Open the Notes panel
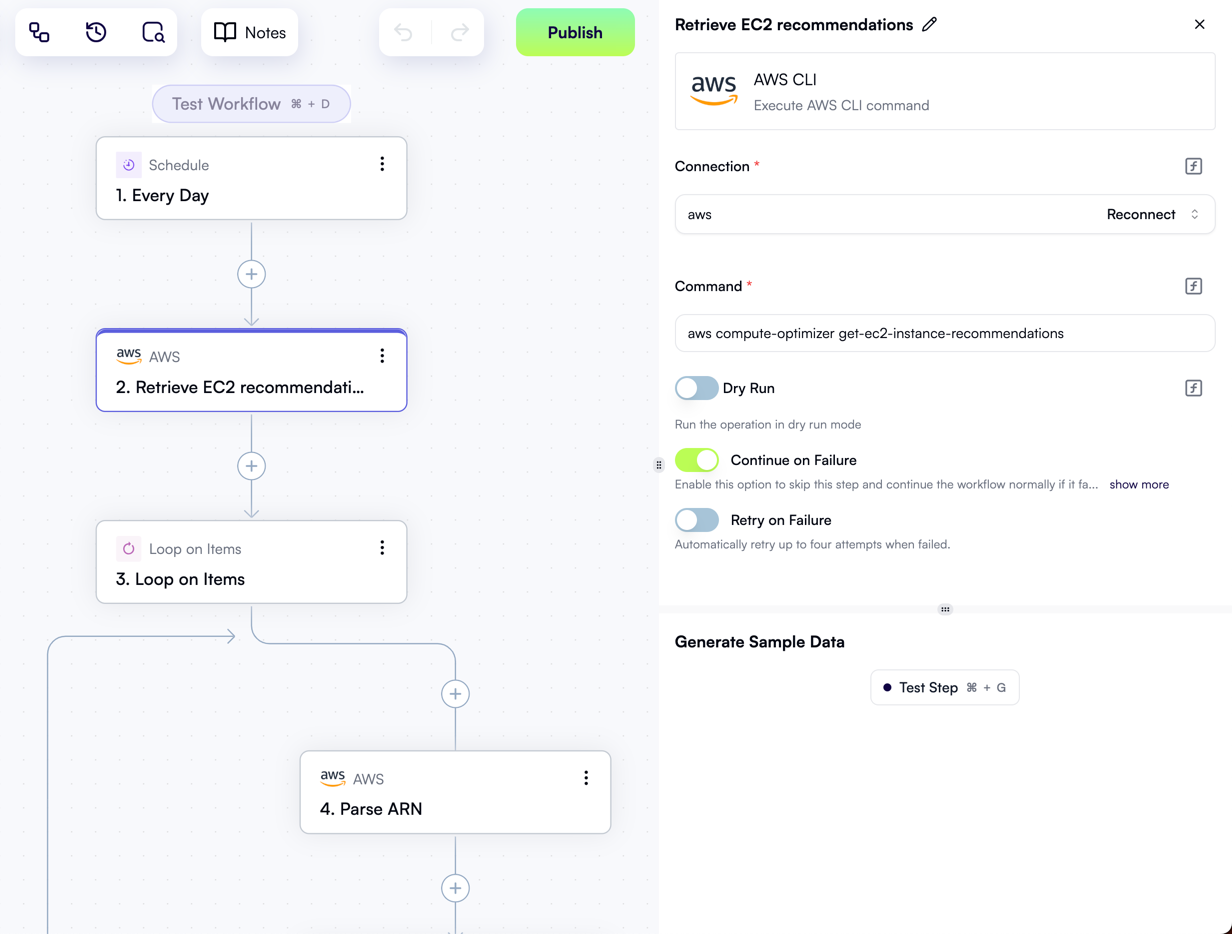Image resolution: width=1232 pixels, height=934 pixels. 250,33
